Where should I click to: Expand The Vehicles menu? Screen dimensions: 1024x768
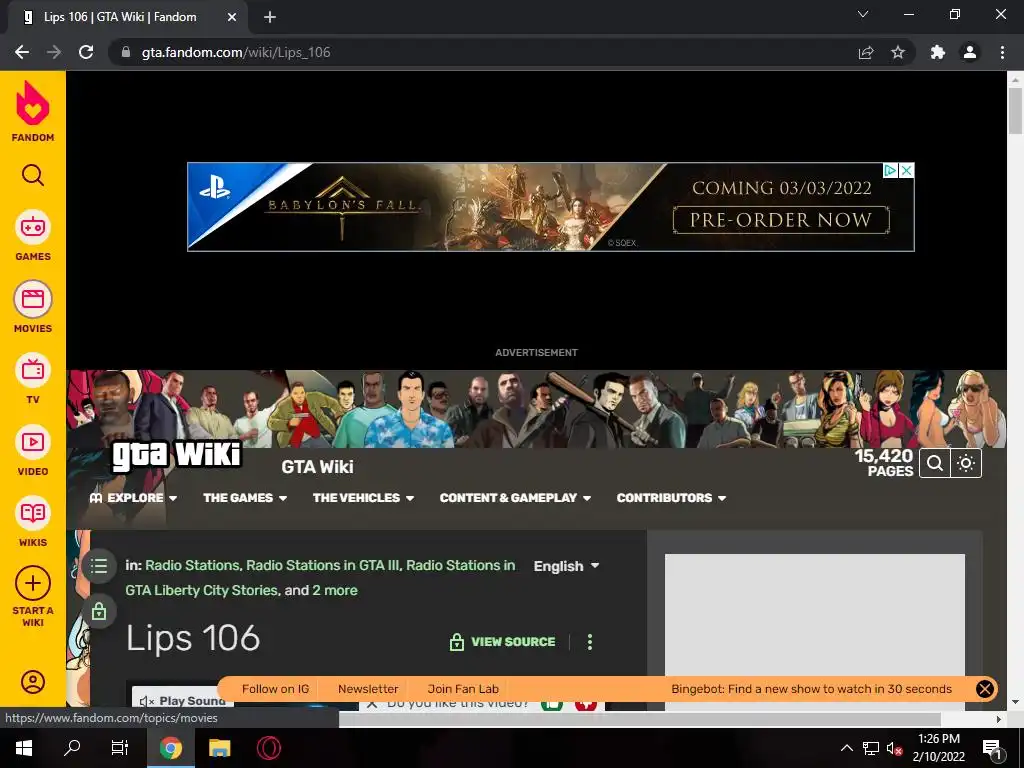363,498
